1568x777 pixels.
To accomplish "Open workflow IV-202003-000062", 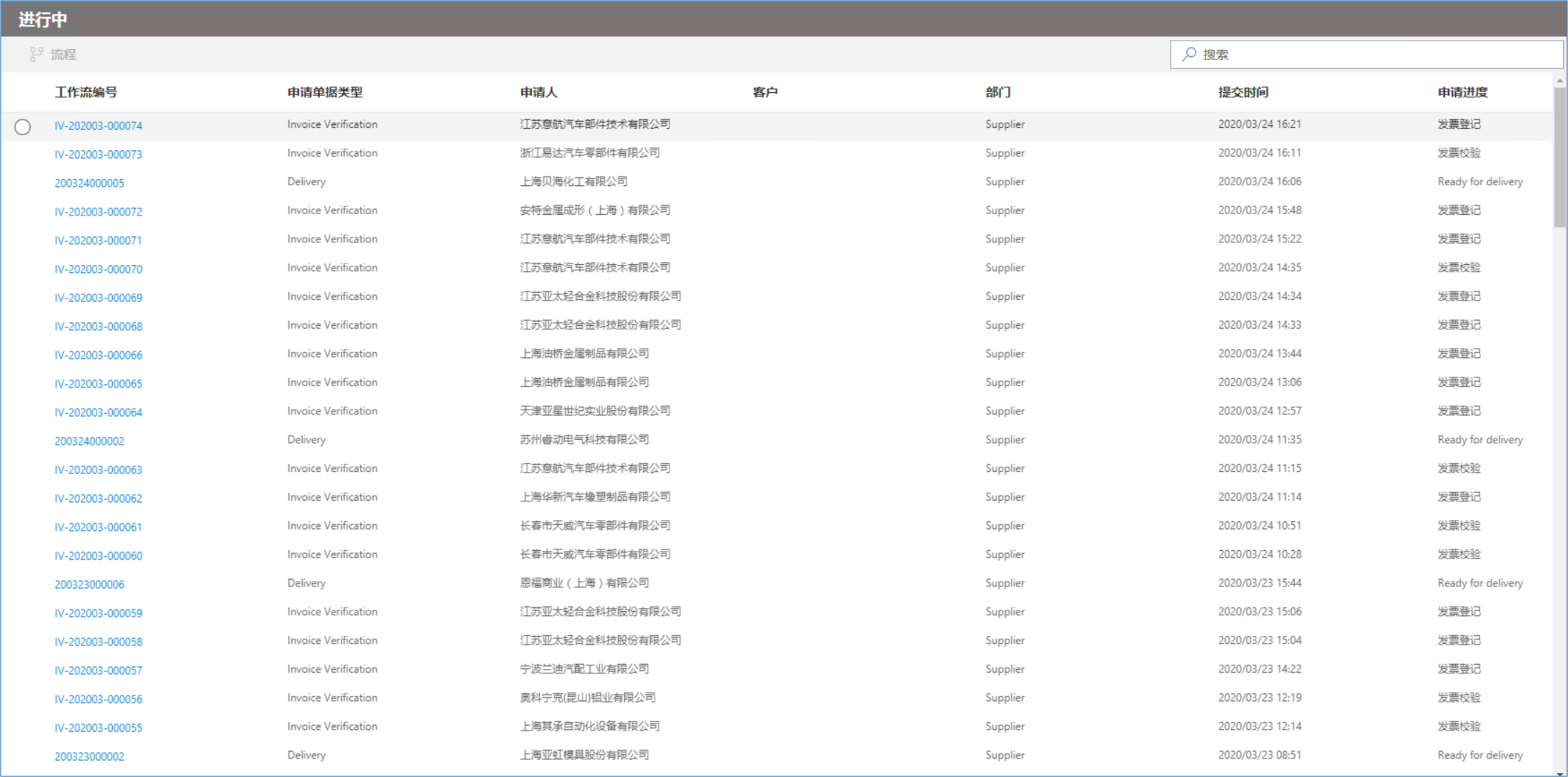I will pos(99,498).
